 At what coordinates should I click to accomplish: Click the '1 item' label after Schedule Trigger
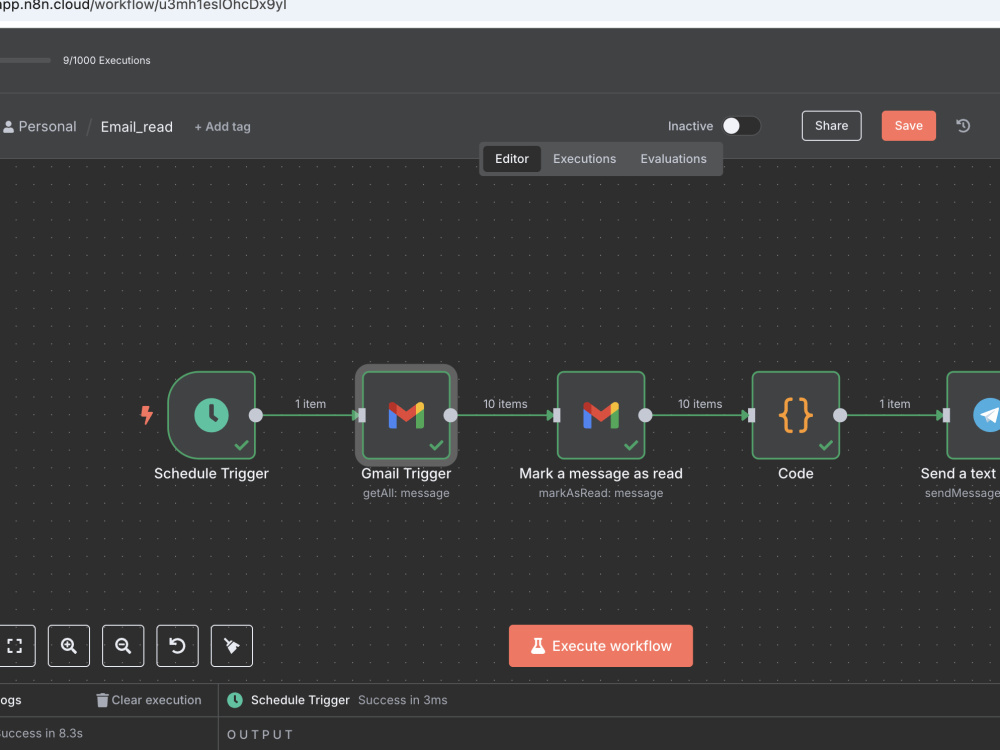[311, 404]
